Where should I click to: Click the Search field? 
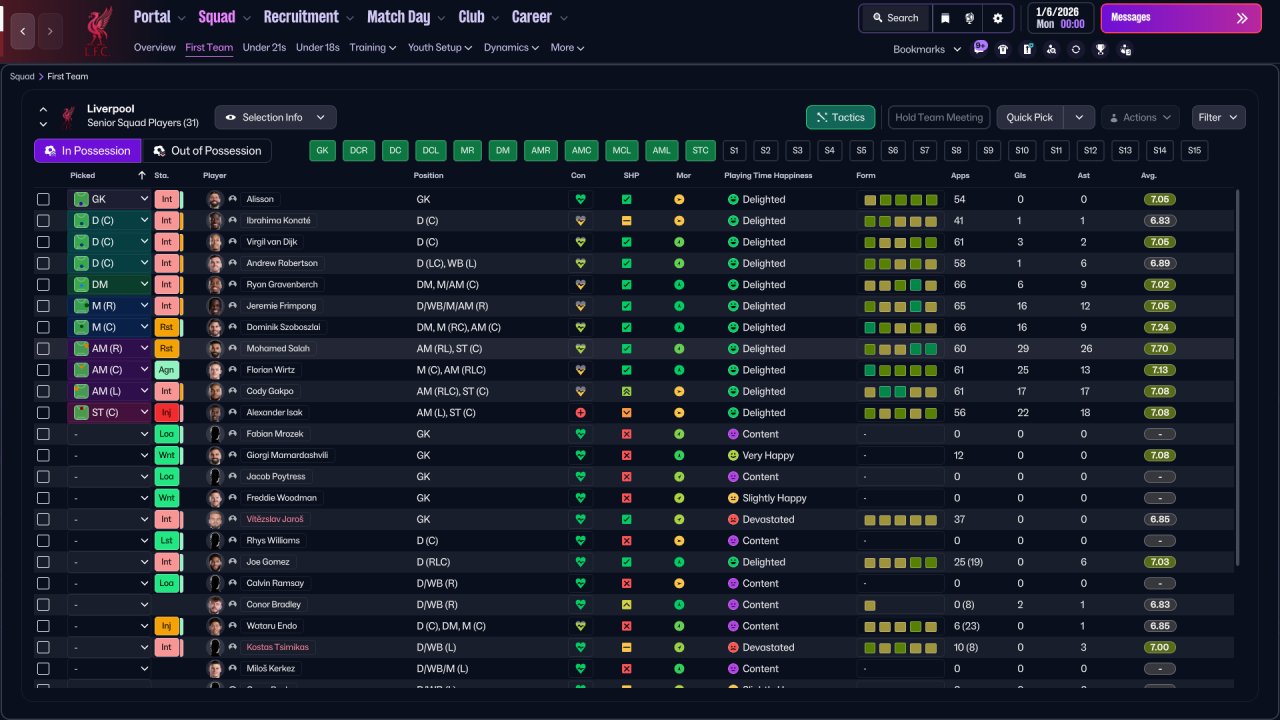click(x=894, y=18)
